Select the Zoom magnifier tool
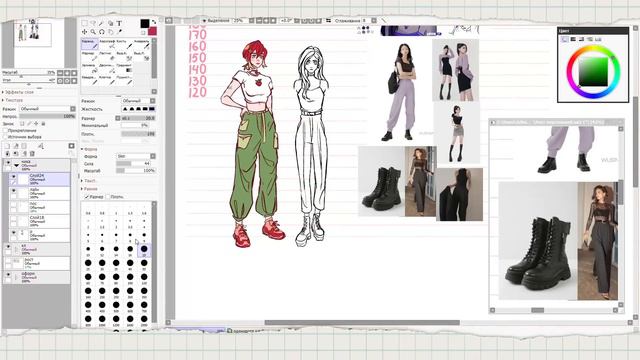 tap(93, 31)
